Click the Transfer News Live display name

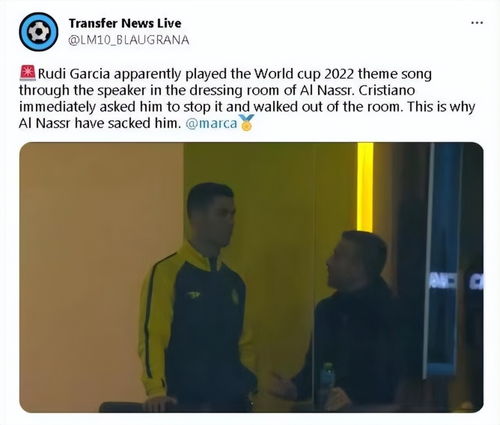125,23
